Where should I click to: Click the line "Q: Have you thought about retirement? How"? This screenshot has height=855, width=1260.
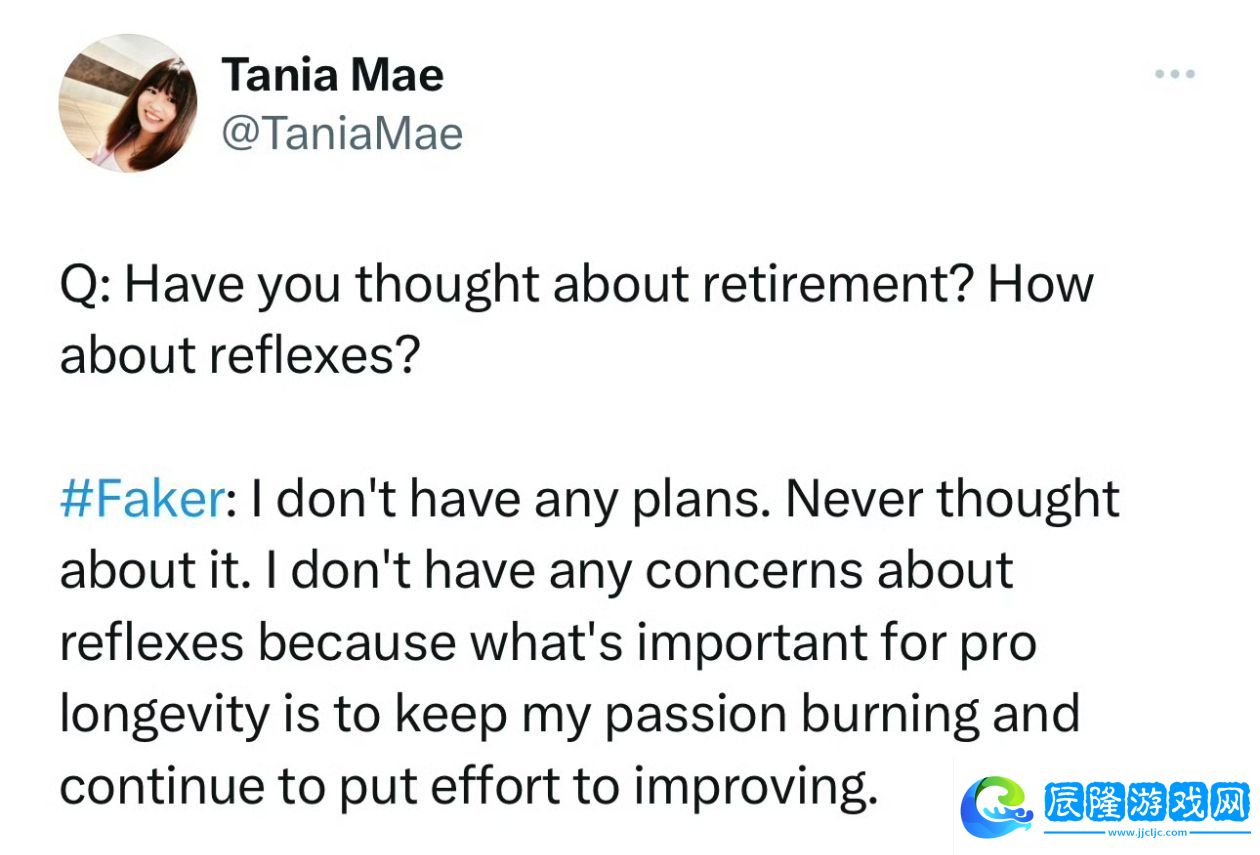(x=577, y=285)
